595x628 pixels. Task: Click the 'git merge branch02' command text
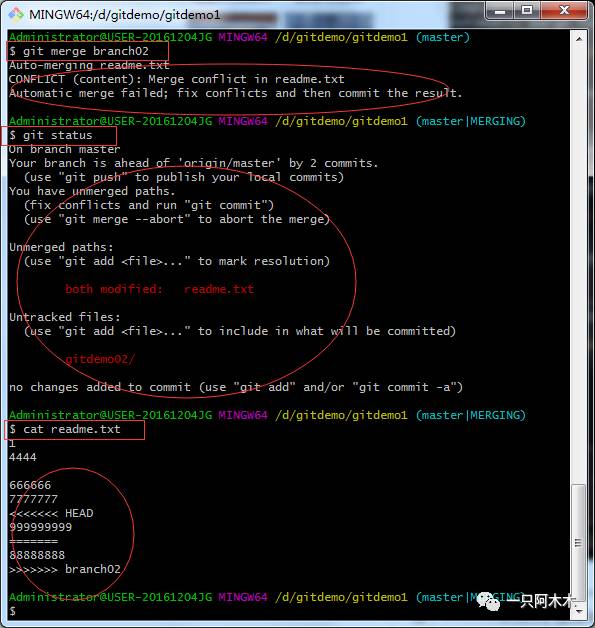pyautogui.click(x=86, y=51)
